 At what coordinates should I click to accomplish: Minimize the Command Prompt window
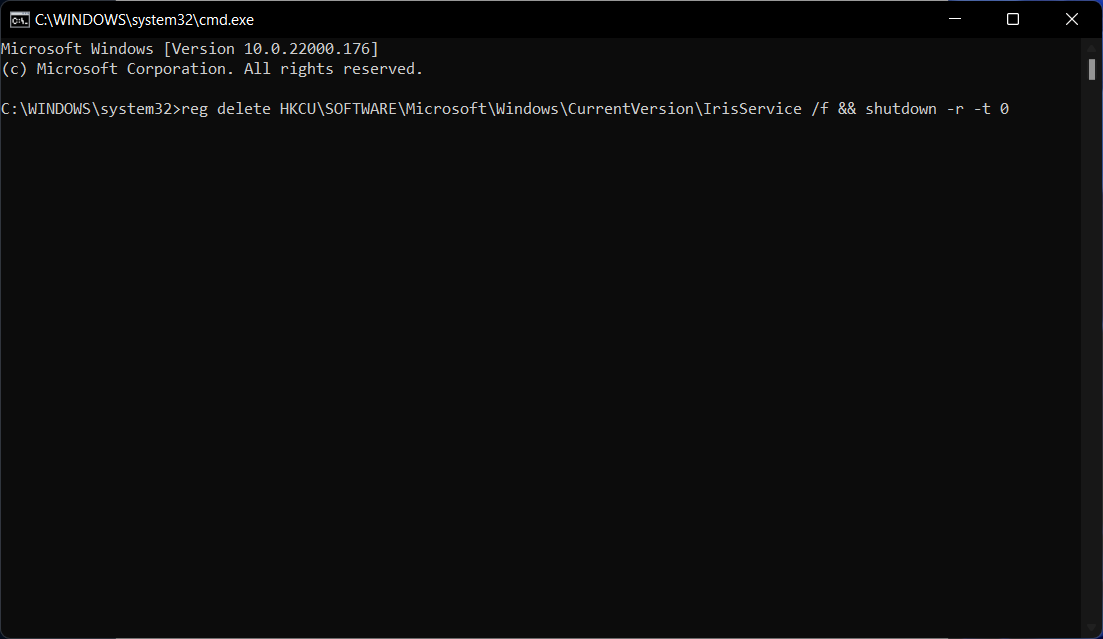point(955,19)
